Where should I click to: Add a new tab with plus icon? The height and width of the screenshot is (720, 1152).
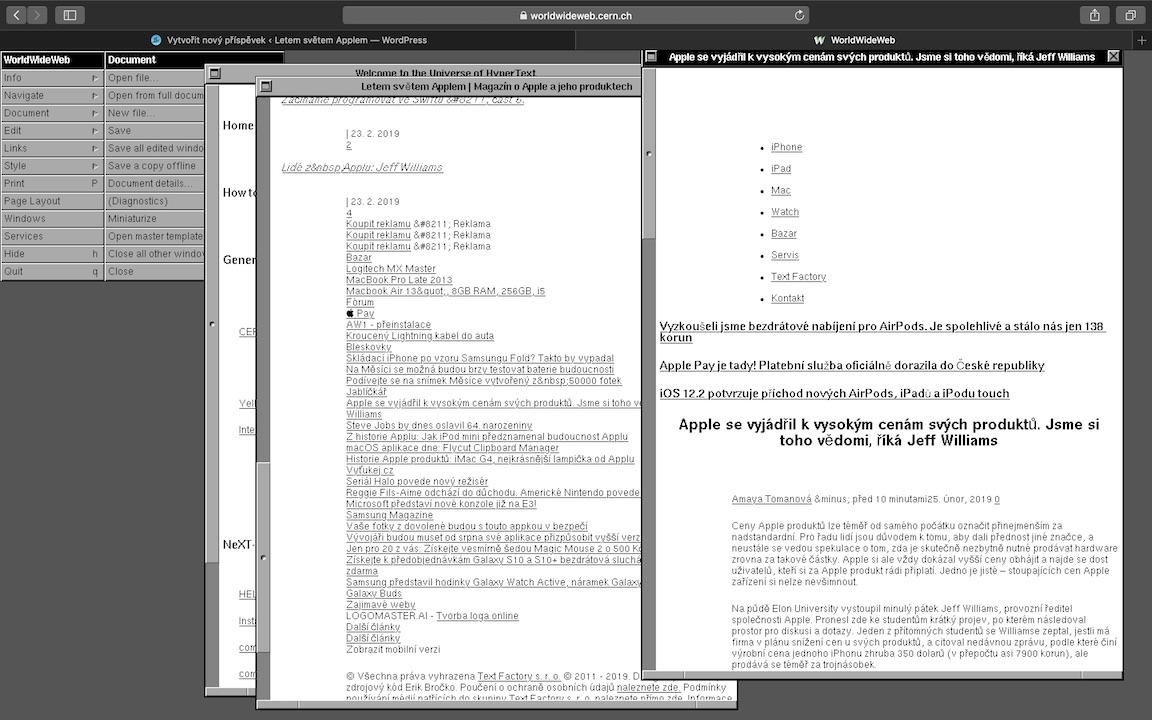tap(1142, 40)
